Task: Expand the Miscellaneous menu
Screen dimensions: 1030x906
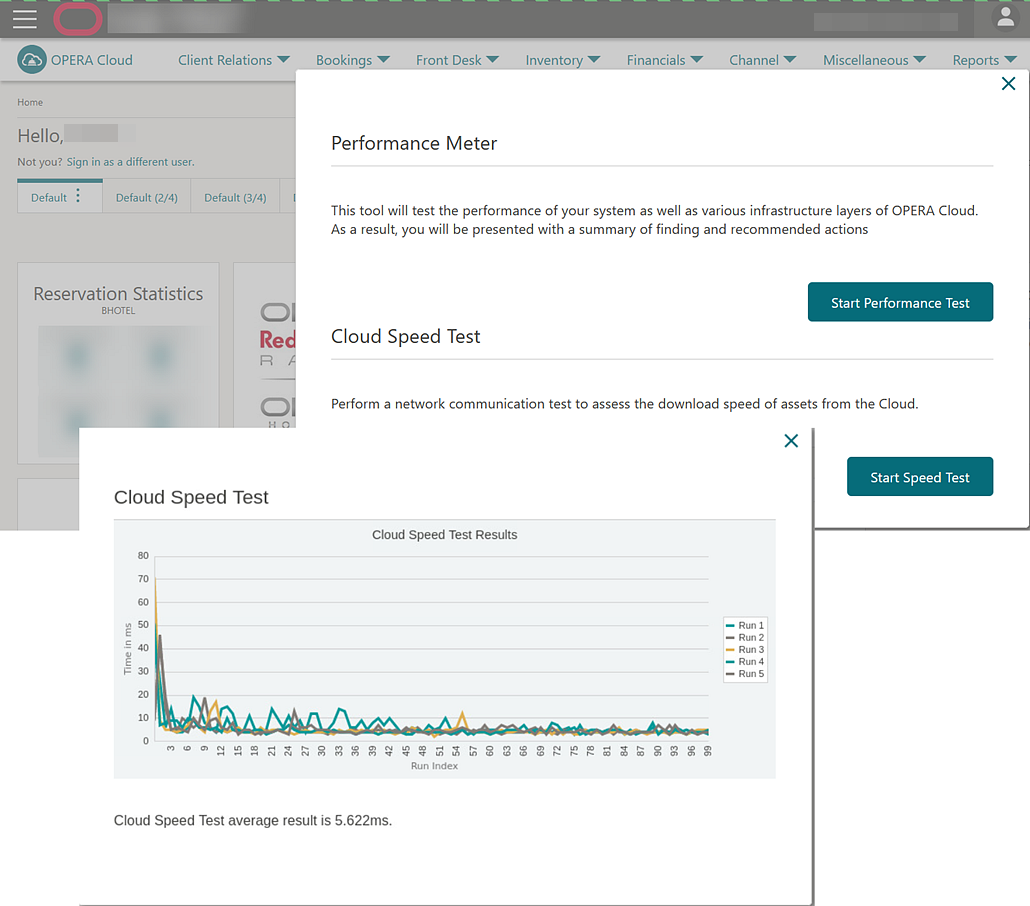Action: (874, 60)
